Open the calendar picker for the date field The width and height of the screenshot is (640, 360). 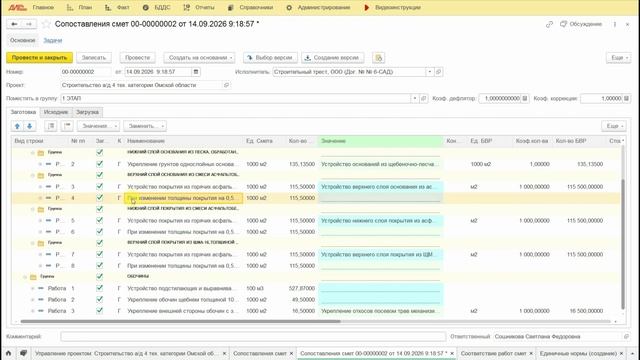tap(196, 72)
